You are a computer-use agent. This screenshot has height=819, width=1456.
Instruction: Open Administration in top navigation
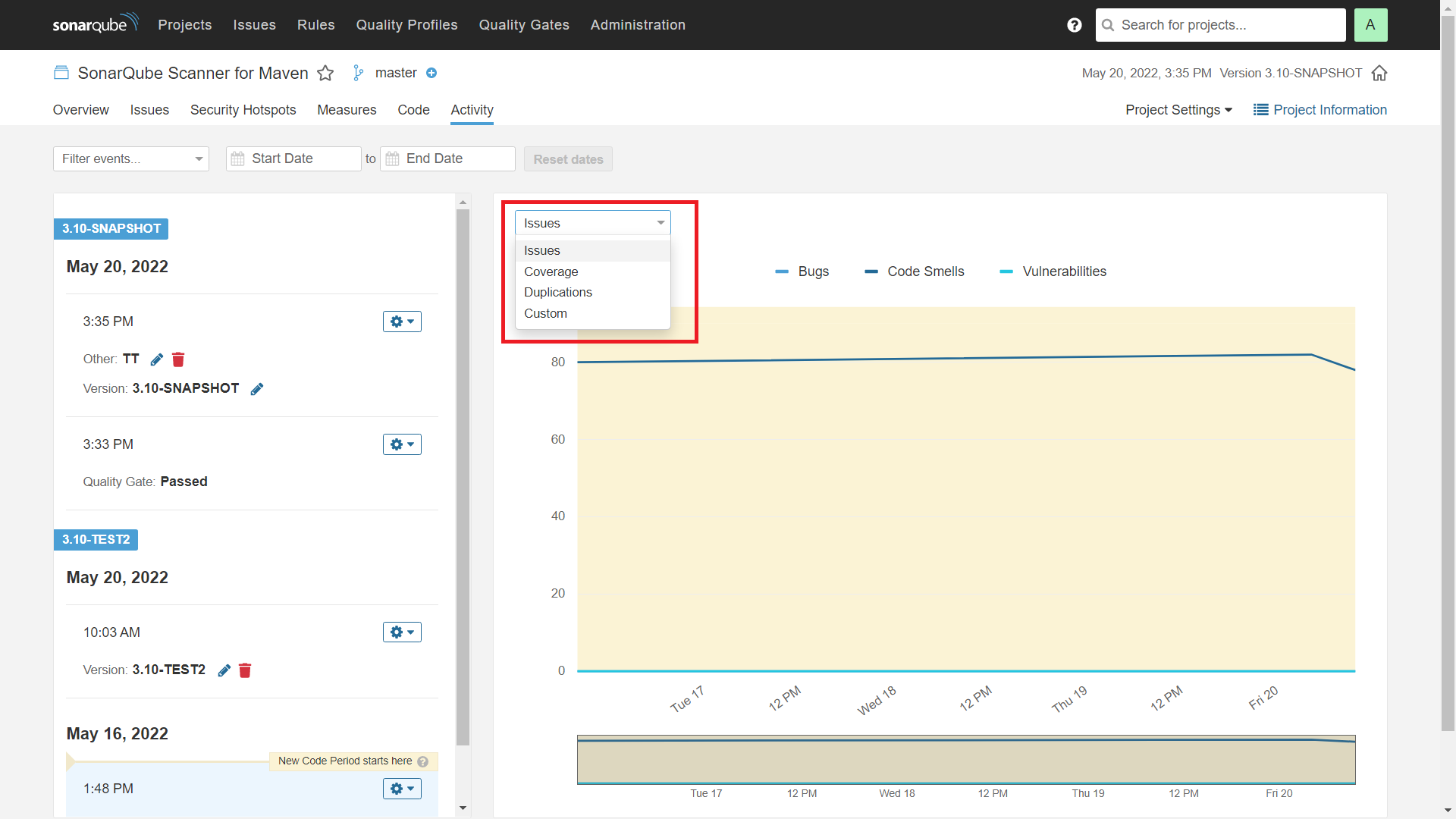click(x=638, y=25)
